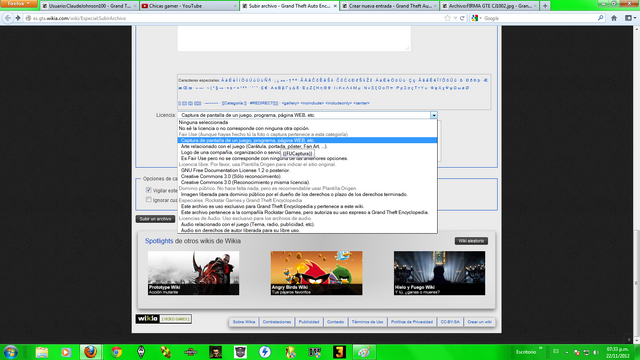
Task: Select 'pertenece a la compañía Rockstar Games' option
Action: pos(307,212)
